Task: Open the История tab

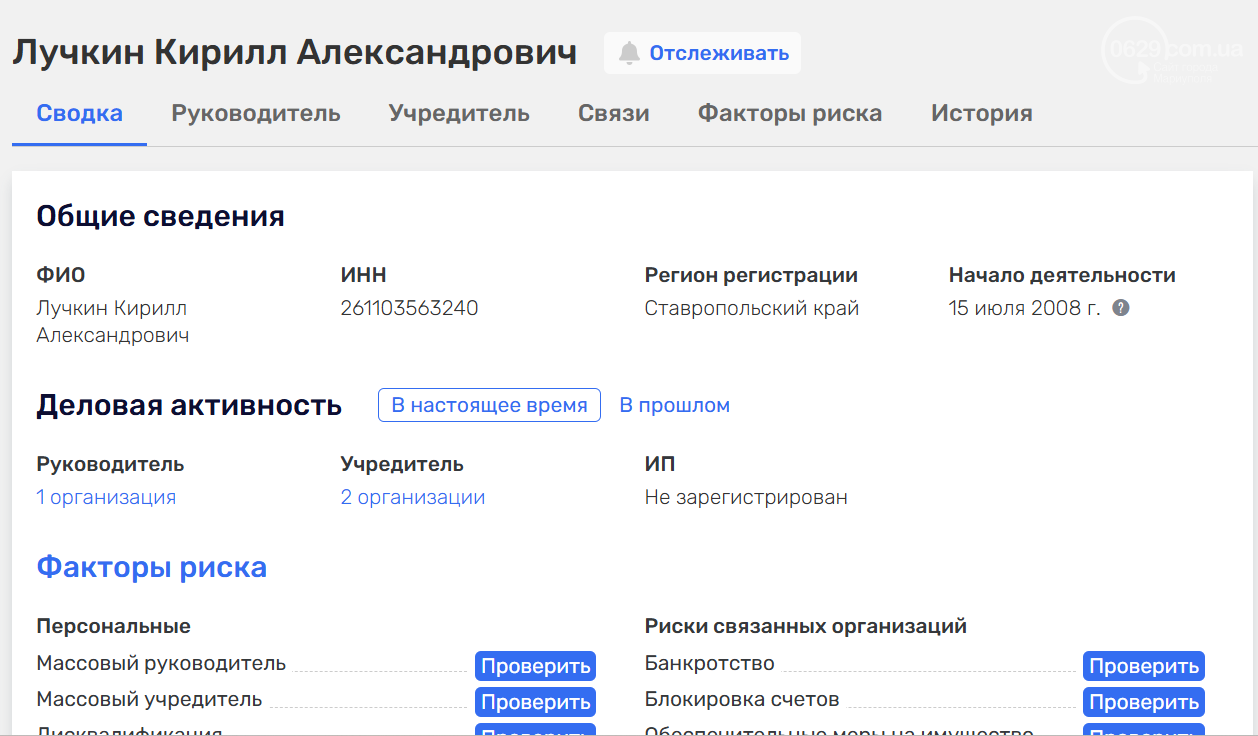Action: coord(981,113)
